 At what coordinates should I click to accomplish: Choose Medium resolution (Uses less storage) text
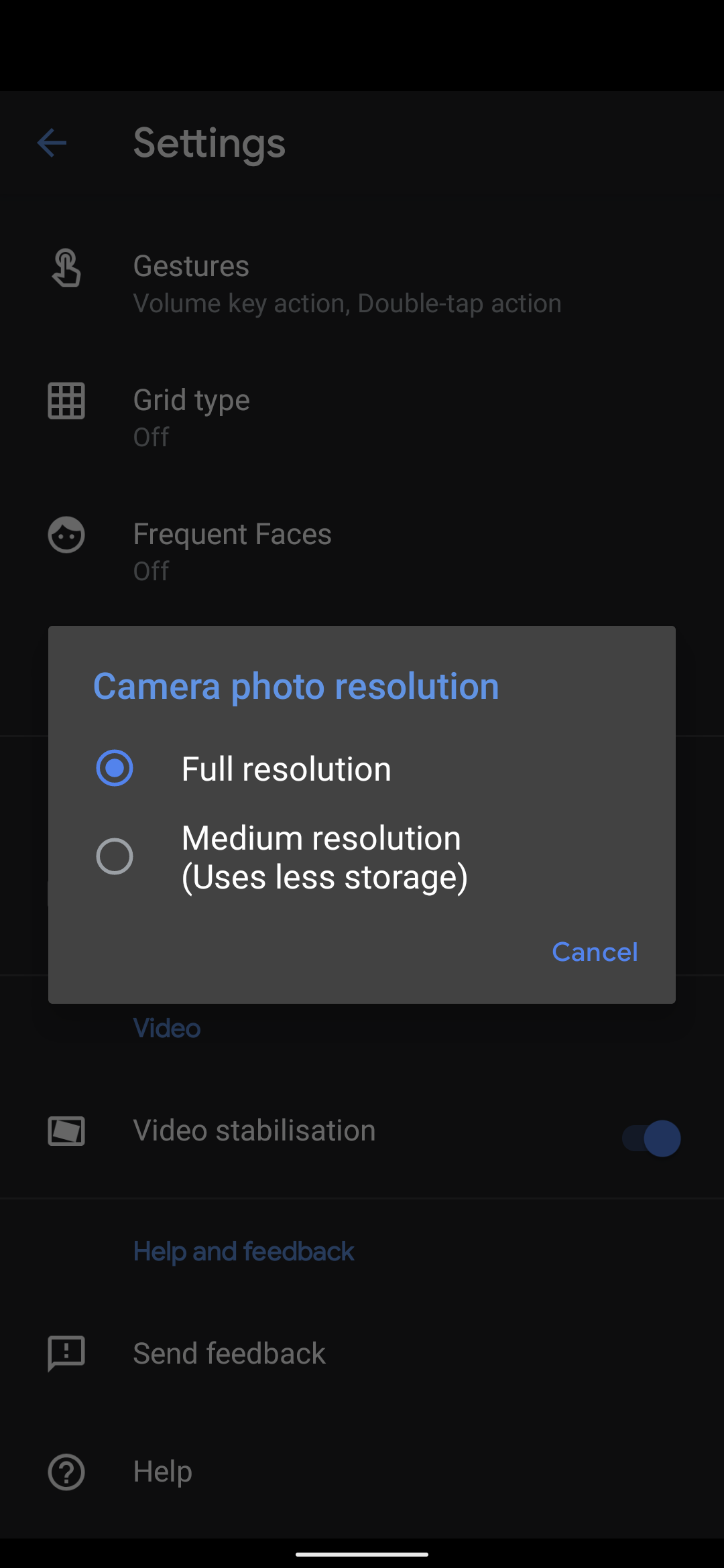(x=324, y=857)
